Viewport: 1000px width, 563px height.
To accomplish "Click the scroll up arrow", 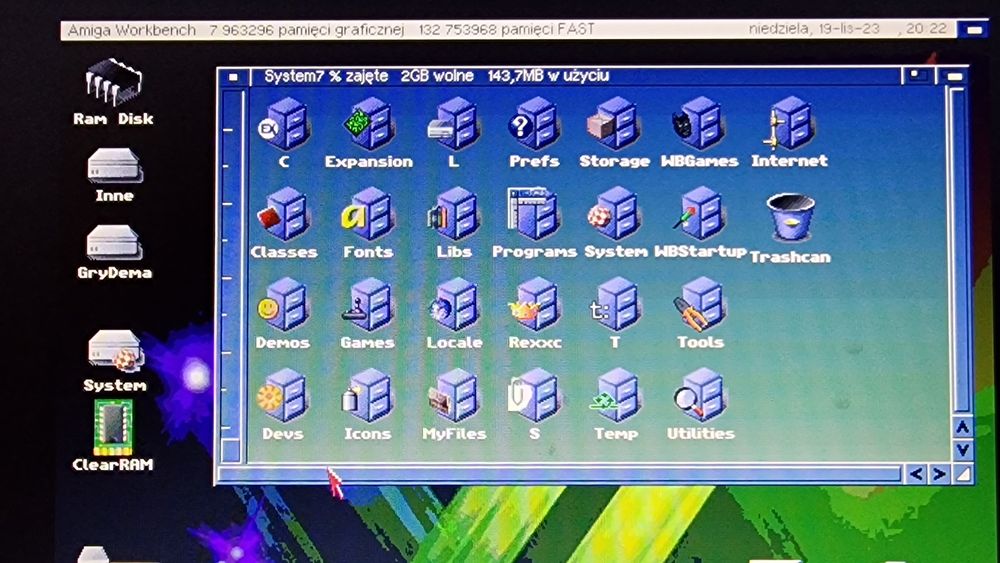I will coord(962,427).
